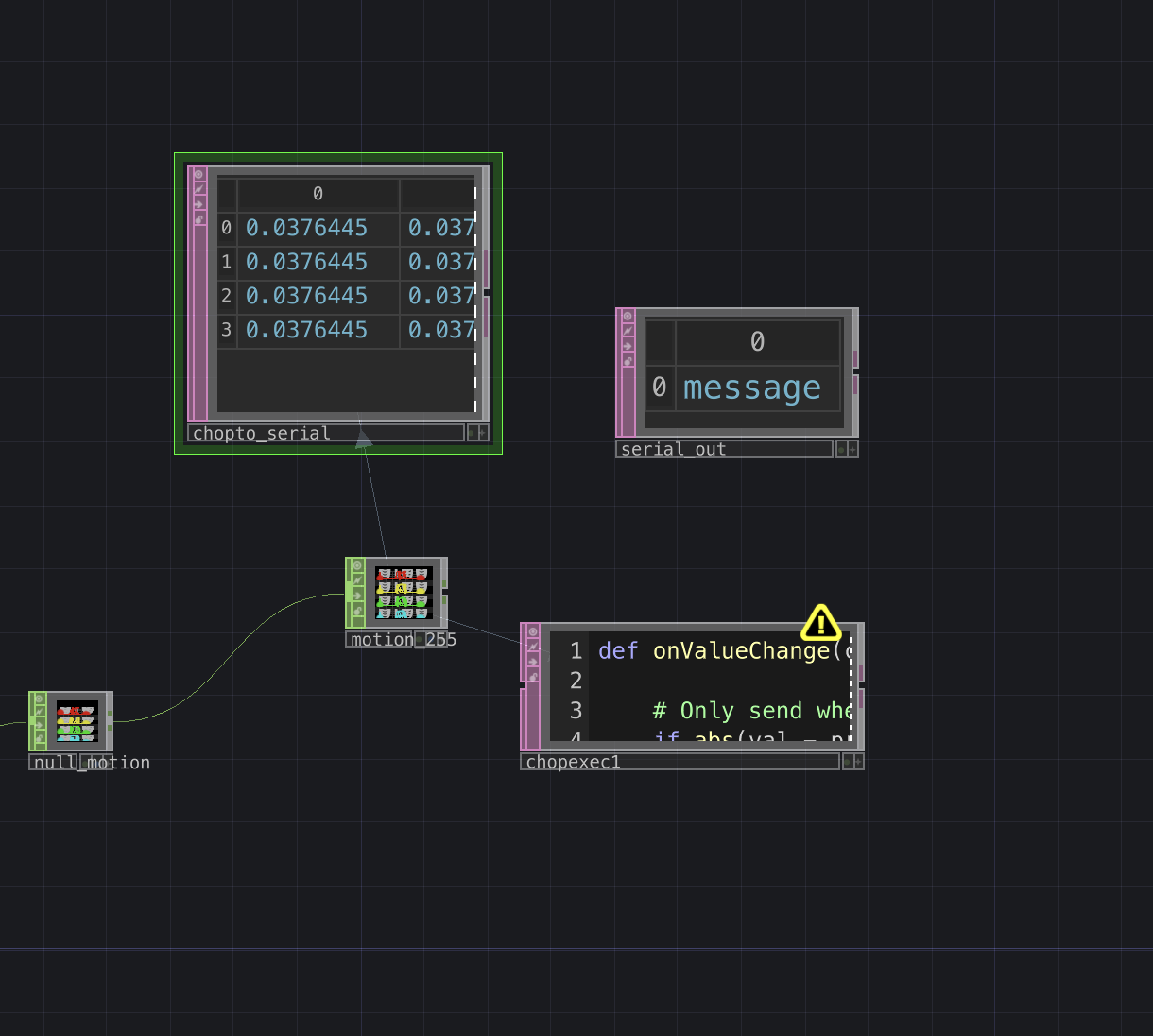1153x1036 pixels.
Task: Toggle the viewer active flag on chopto_serial
Action: tap(198, 174)
